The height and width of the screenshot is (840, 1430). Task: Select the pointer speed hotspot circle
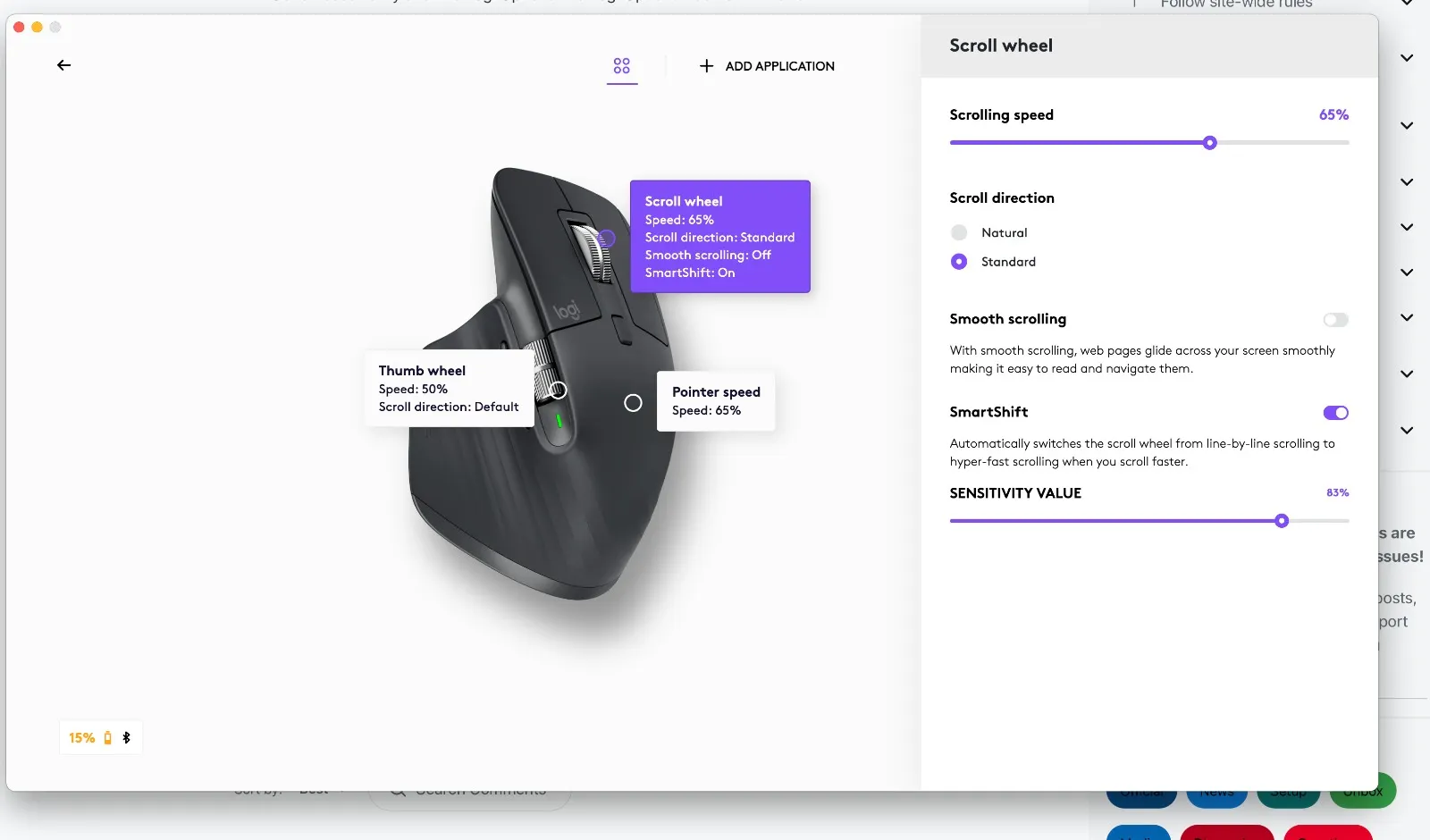click(633, 403)
